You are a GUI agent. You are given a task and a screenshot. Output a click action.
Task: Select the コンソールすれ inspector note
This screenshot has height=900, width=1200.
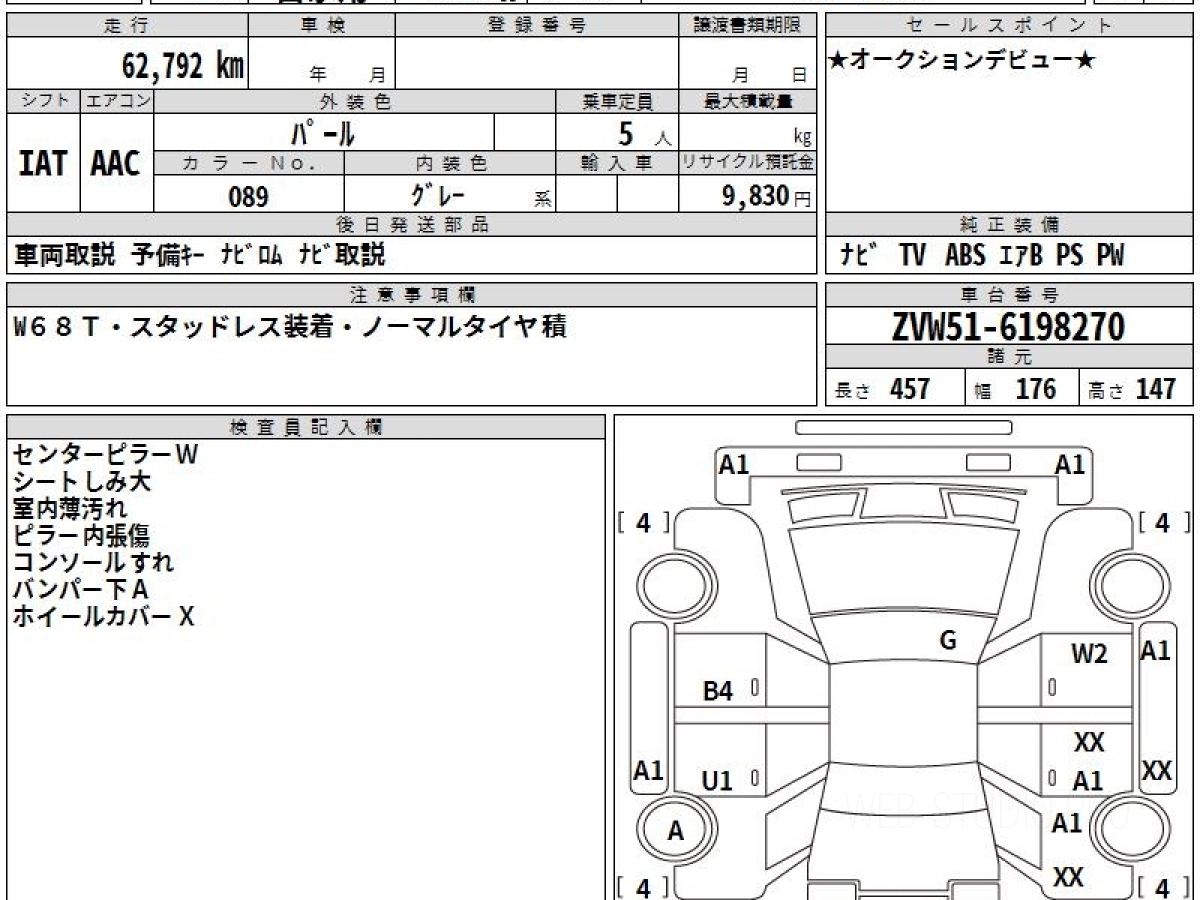[94, 562]
